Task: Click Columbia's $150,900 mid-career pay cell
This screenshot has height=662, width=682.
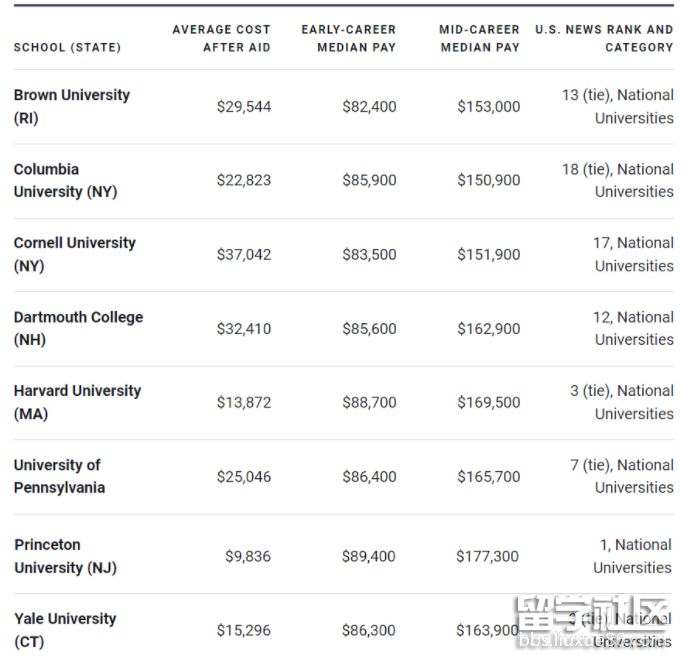Action: tap(489, 180)
